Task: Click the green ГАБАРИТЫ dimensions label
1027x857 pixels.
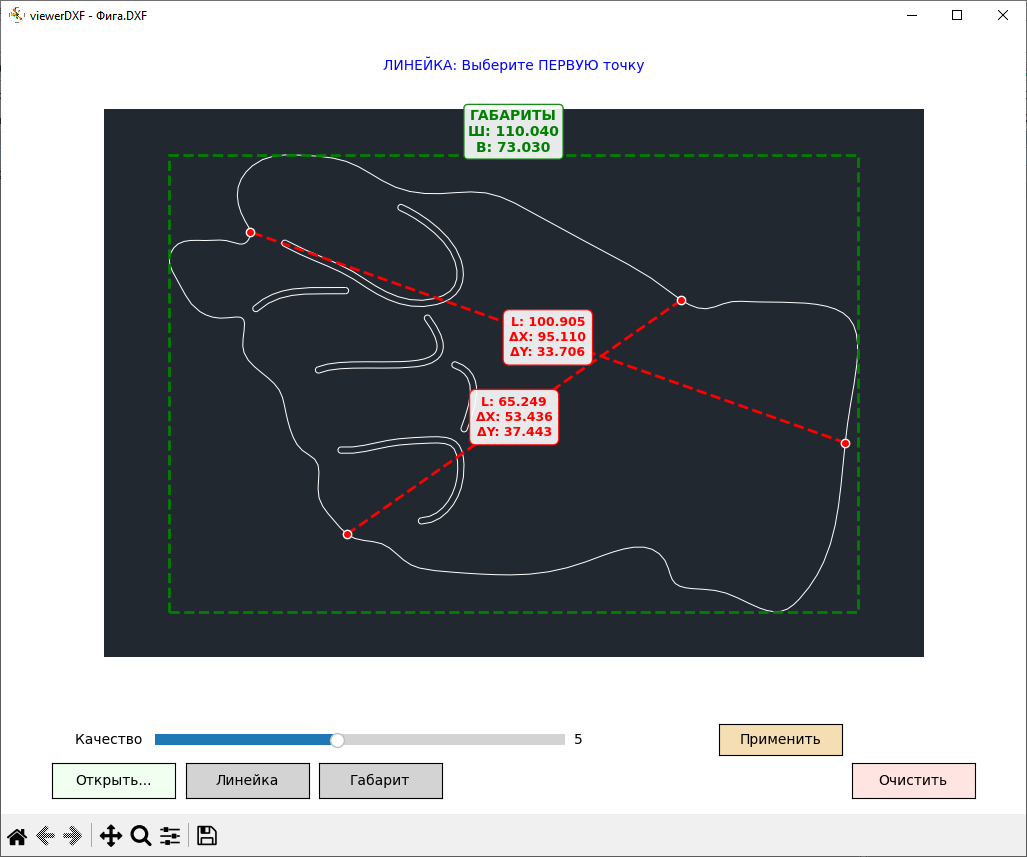Action: (513, 131)
